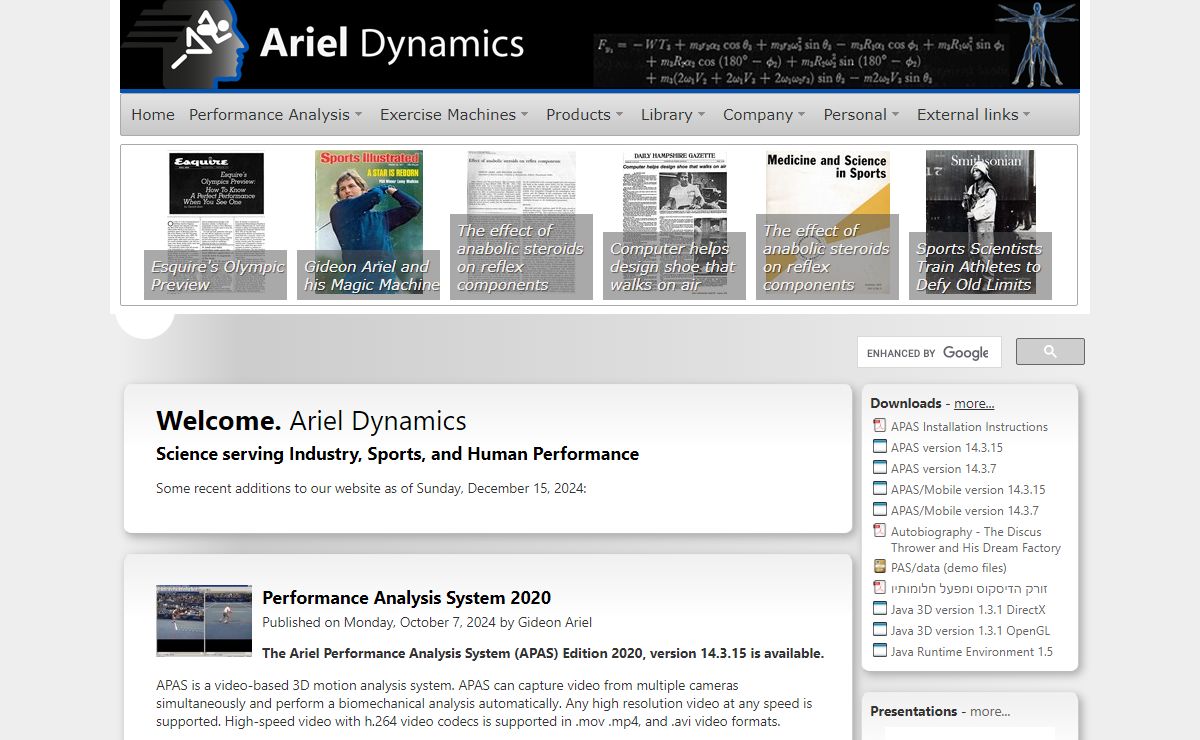Image resolution: width=1200 pixels, height=740 pixels.
Task: Open Performance Analysis System 2020 article title
Action: (406, 598)
